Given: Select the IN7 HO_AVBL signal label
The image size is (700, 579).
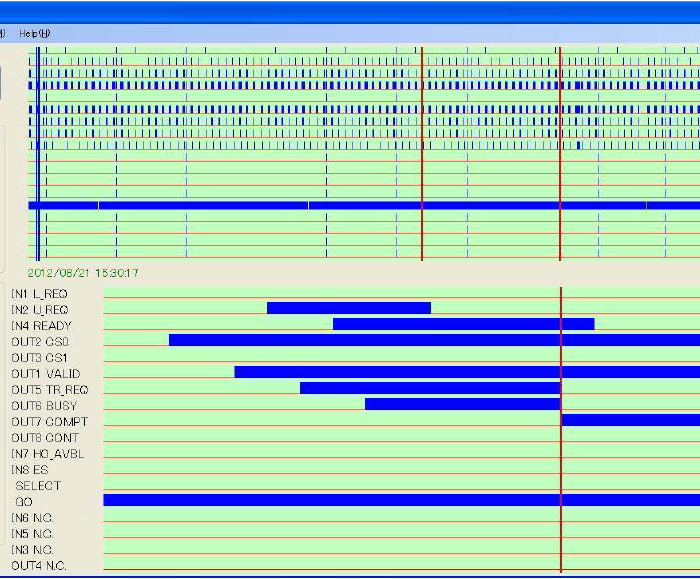Looking at the screenshot, I should [48, 453].
